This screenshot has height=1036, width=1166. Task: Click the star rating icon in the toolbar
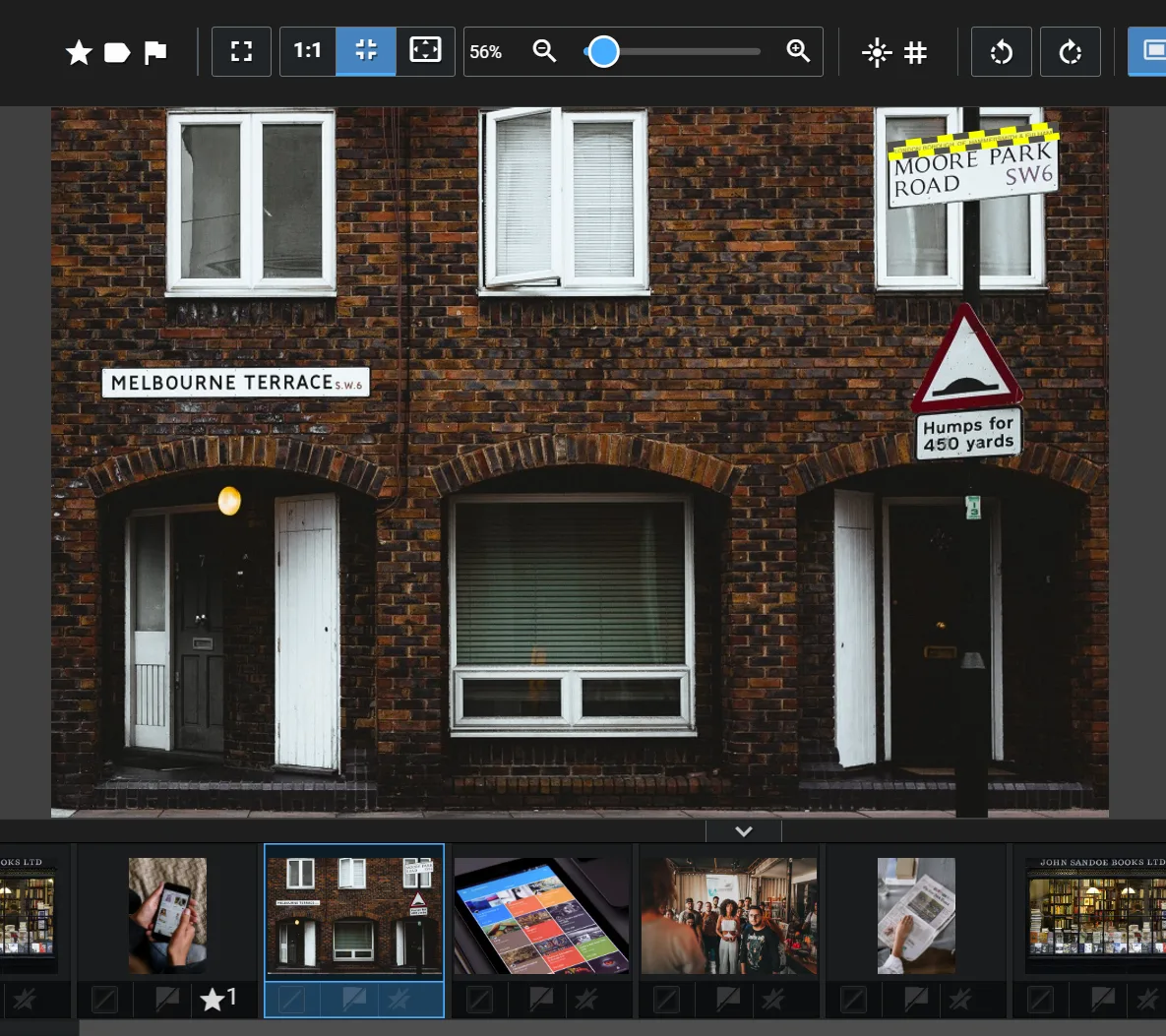coord(79,52)
